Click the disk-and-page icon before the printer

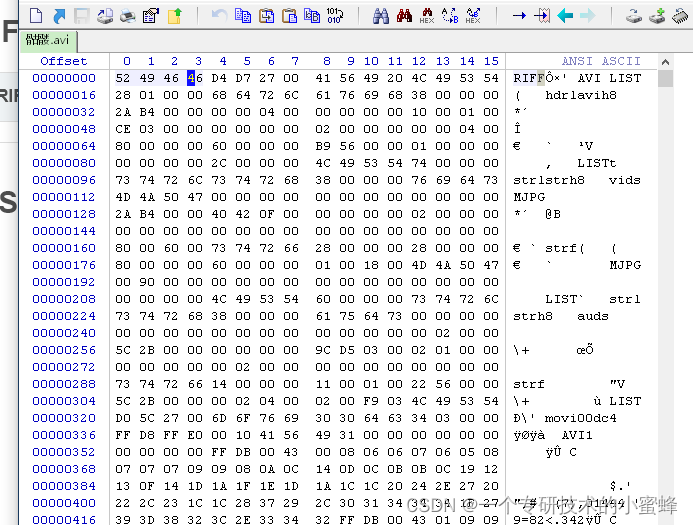pyautogui.click(x=105, y=16)
